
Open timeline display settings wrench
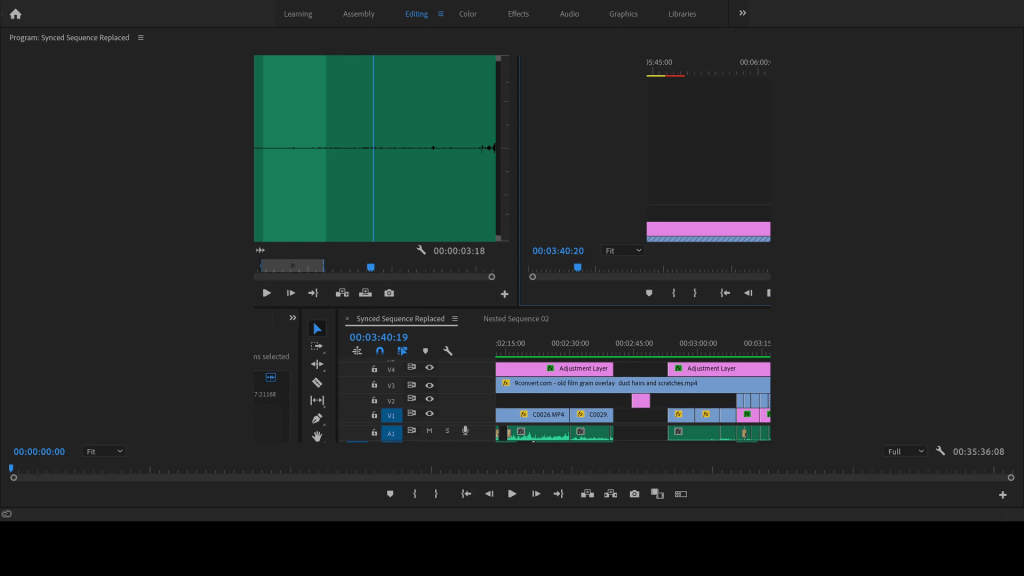click(x=448, y=351)
